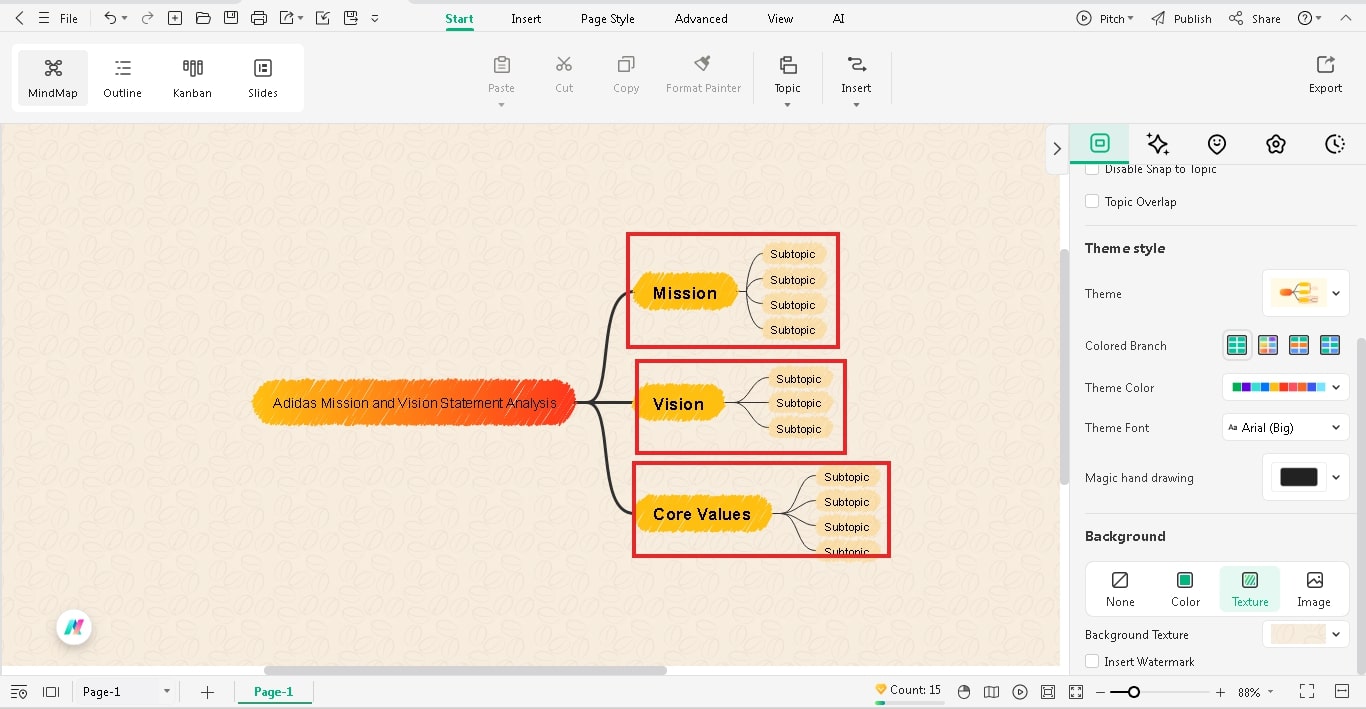Click the Publish button
Image resolution: width=1366 pixels, height=709 pixels.
coord(1181,19)
